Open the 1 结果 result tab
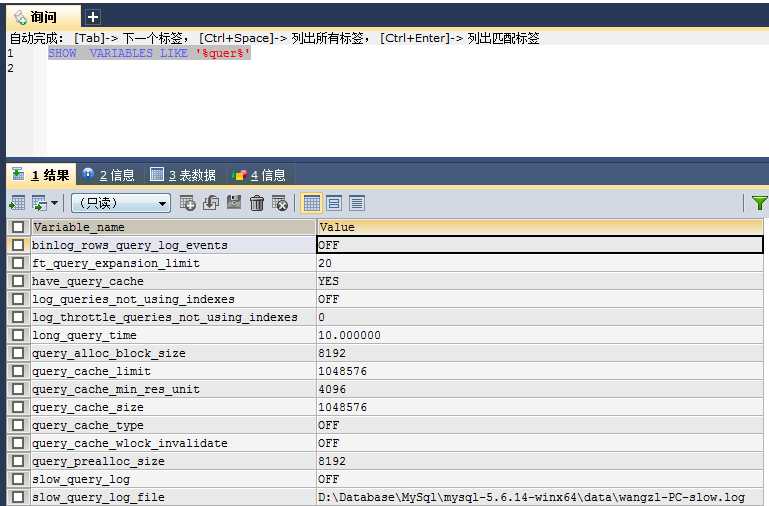This screenshot has width=769, height=506. pyautogui.click(x=41, y=175)
